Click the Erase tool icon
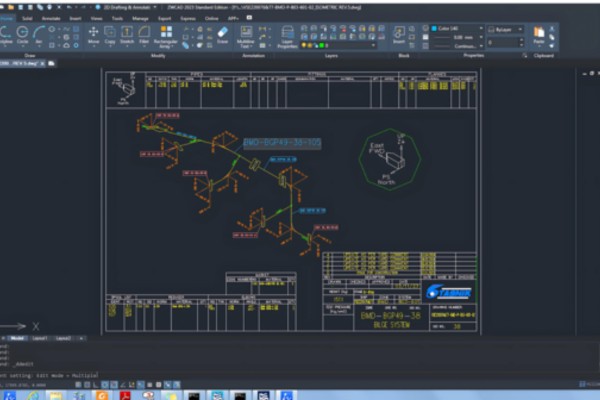This screenshot has width=600, height=400. (x=222, y=35)
